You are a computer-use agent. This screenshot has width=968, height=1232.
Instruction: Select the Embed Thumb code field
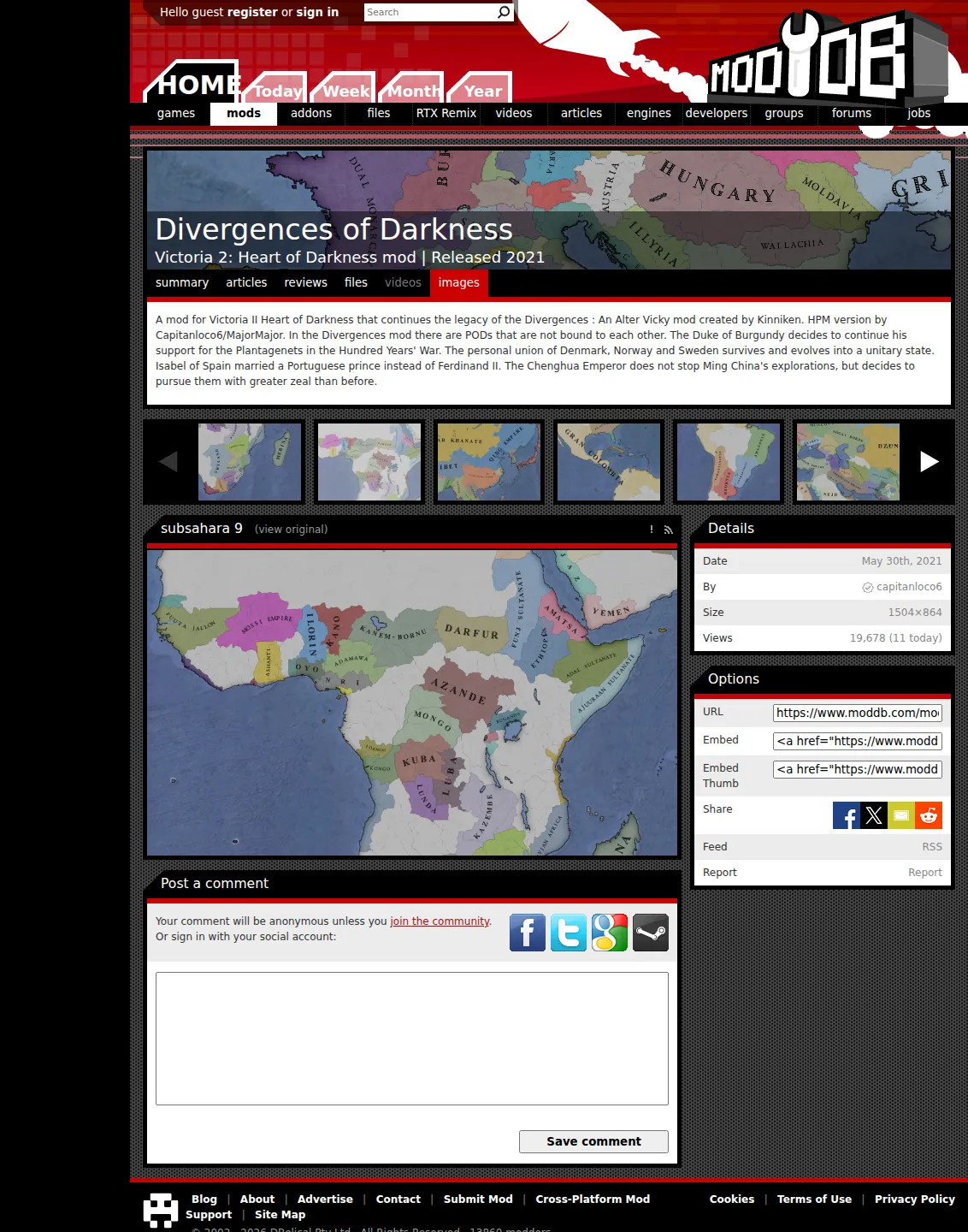coord(858,769)
